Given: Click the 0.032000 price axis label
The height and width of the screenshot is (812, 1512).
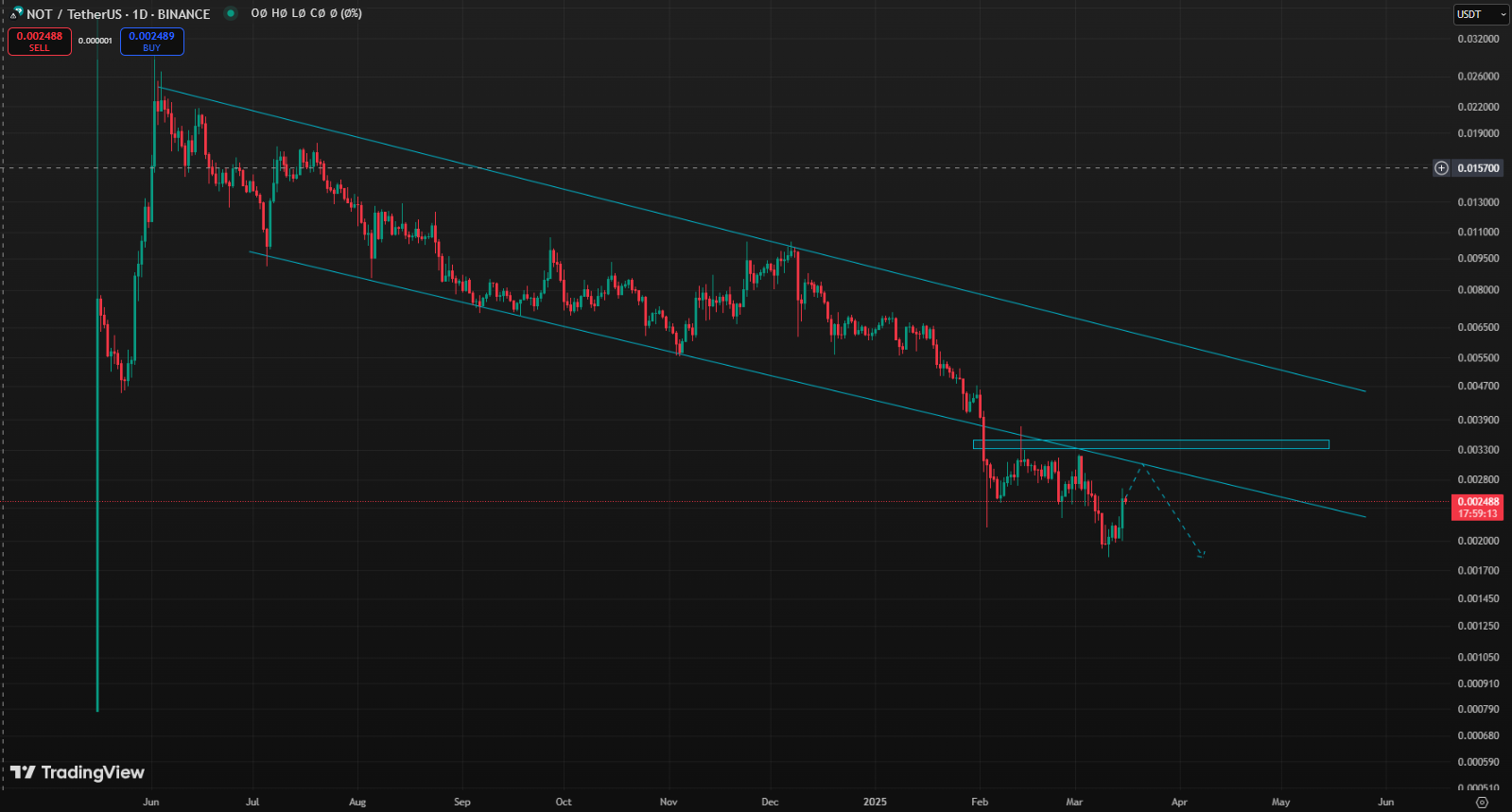Looking at the screenshot, I should tap(1478, 40).
